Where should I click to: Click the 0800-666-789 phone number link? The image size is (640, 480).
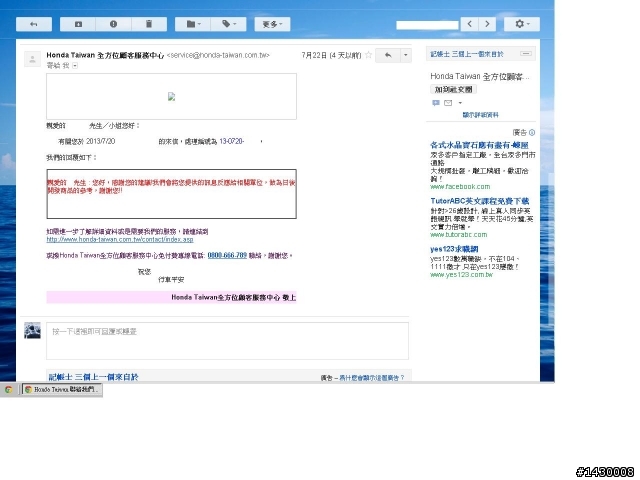click(227, 255)
